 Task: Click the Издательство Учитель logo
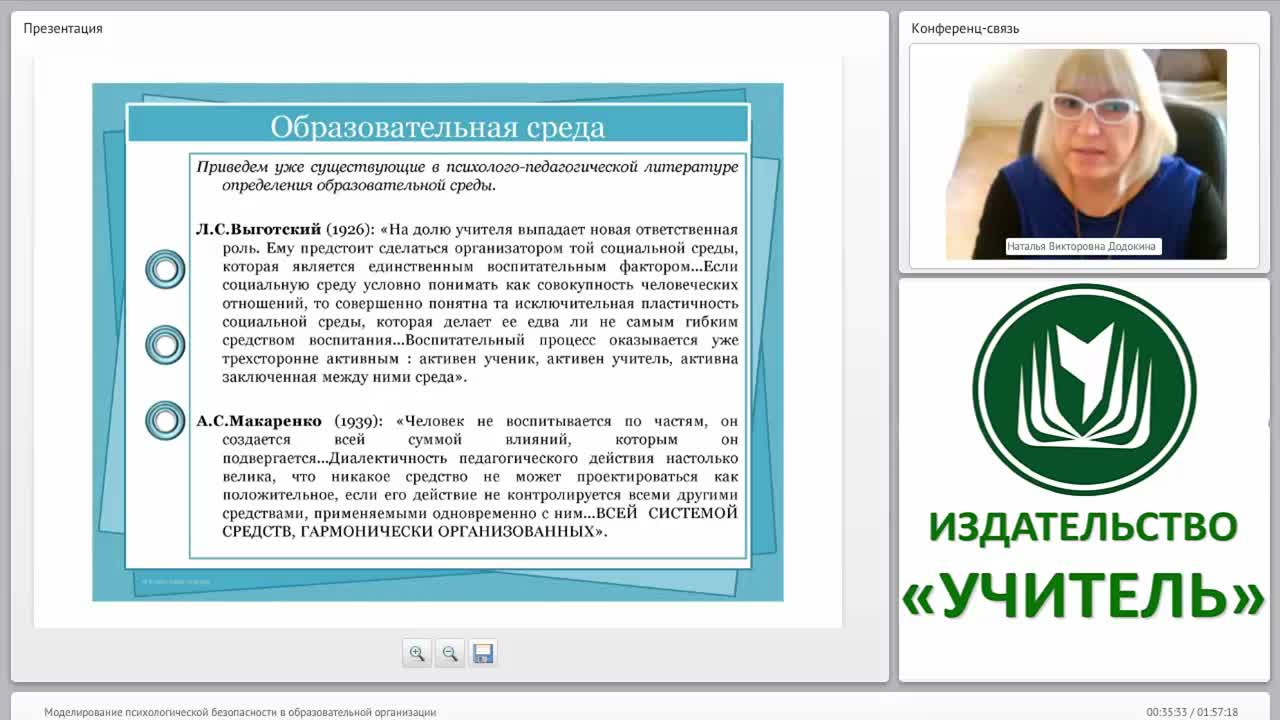pos(1084,390)
